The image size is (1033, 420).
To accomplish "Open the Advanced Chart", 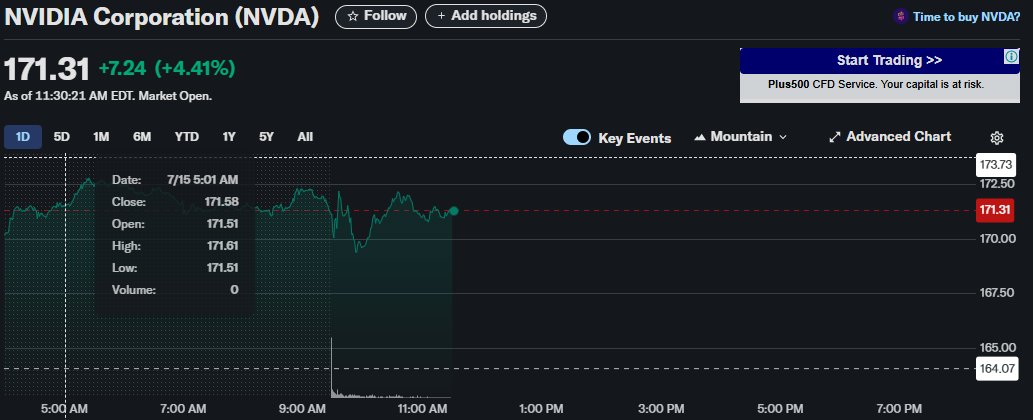I will 889,137.
